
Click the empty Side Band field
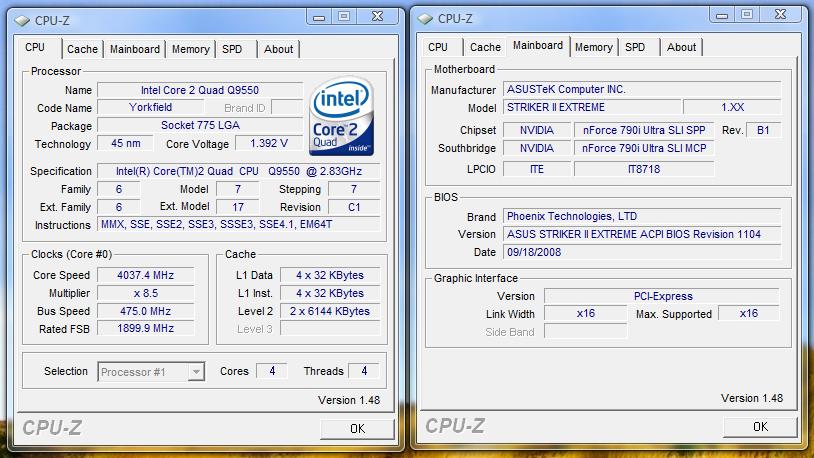586,331
